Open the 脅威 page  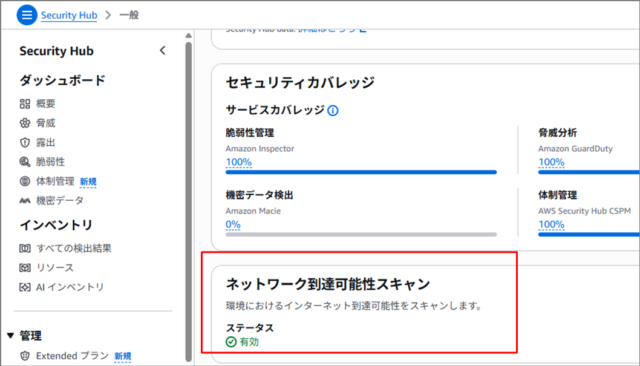tap(45, 123)
